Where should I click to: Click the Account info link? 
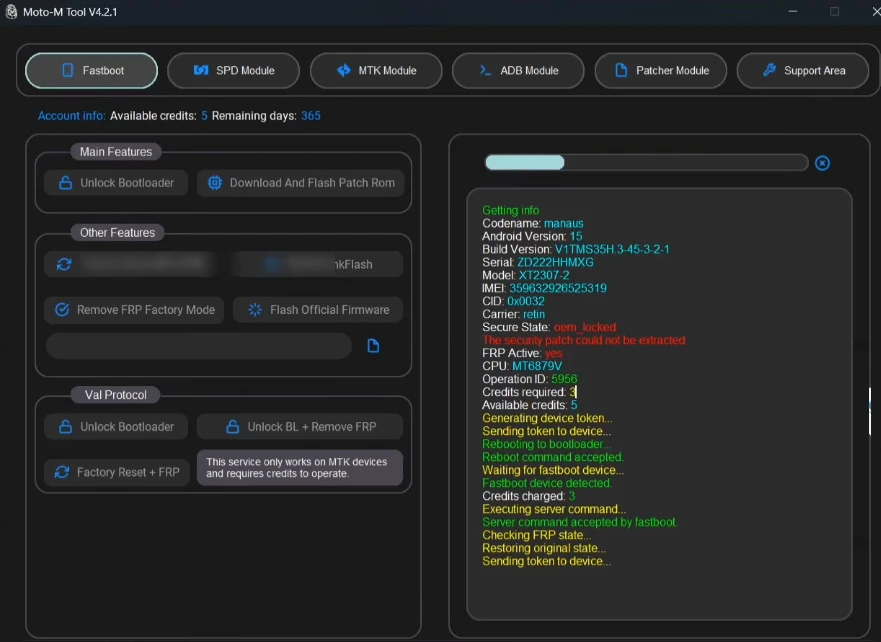[71, 116]
